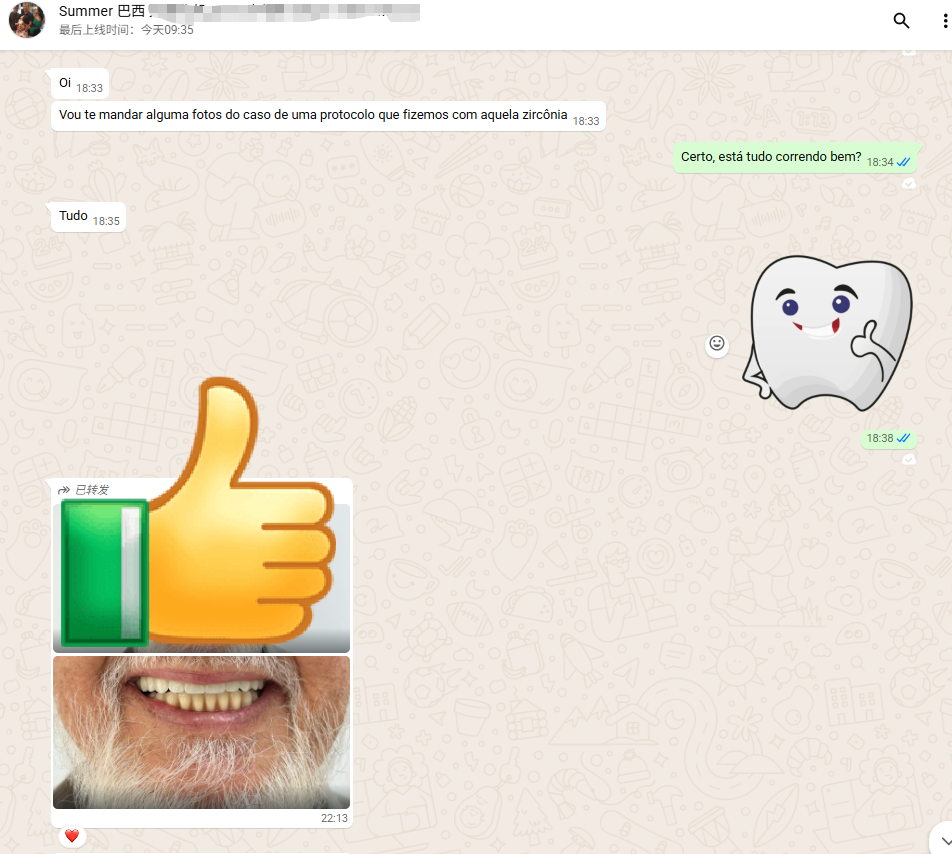
Task: Jump to latest messages with down chevron
Action: (x=945, y=840)
